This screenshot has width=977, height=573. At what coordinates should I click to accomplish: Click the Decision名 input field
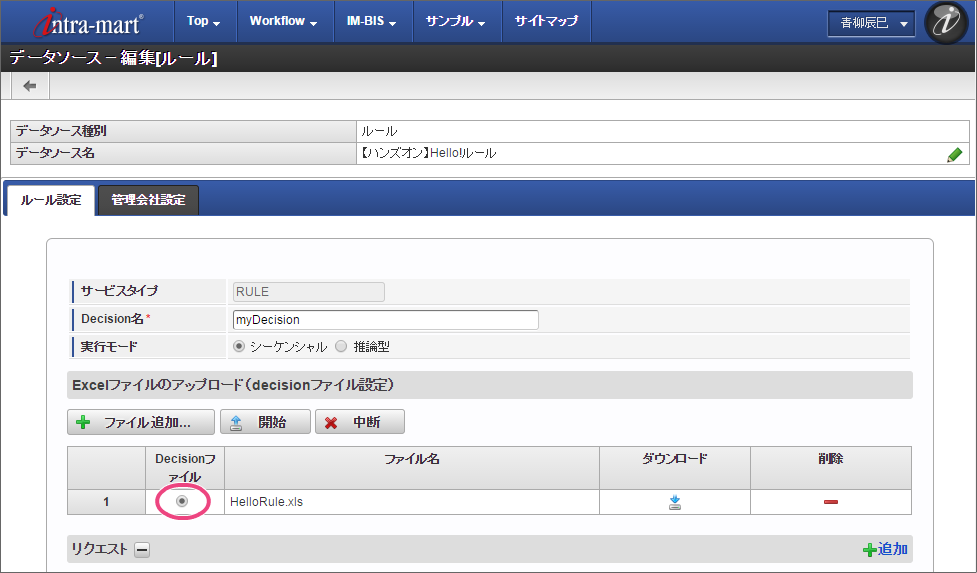[x=385, y=320]
